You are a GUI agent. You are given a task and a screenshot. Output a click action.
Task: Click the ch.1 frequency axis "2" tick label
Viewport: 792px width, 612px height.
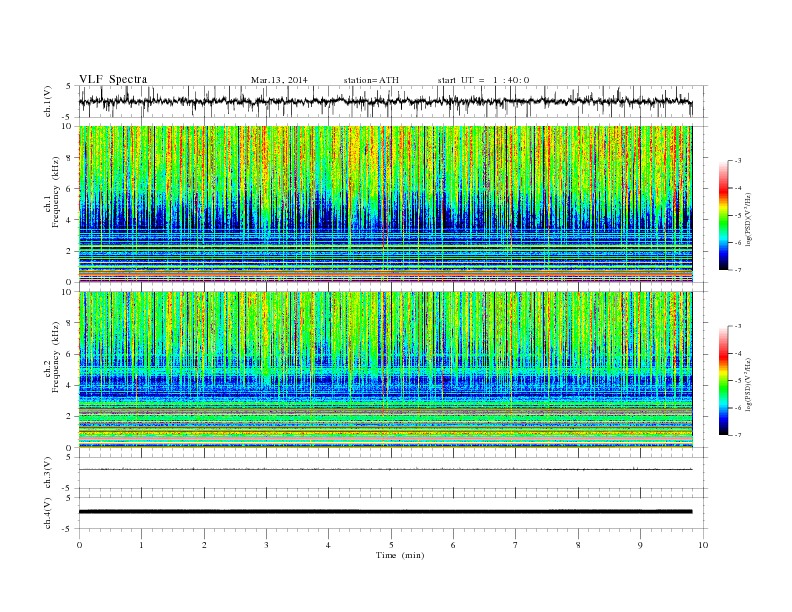pos(69,251)
